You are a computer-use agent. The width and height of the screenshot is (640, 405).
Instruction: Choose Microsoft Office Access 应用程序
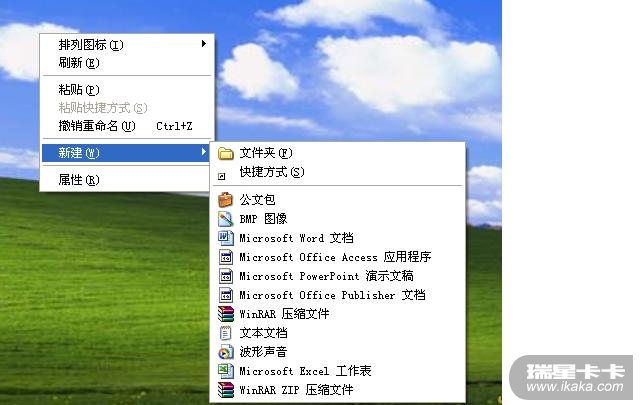click(x=338, y=257)
